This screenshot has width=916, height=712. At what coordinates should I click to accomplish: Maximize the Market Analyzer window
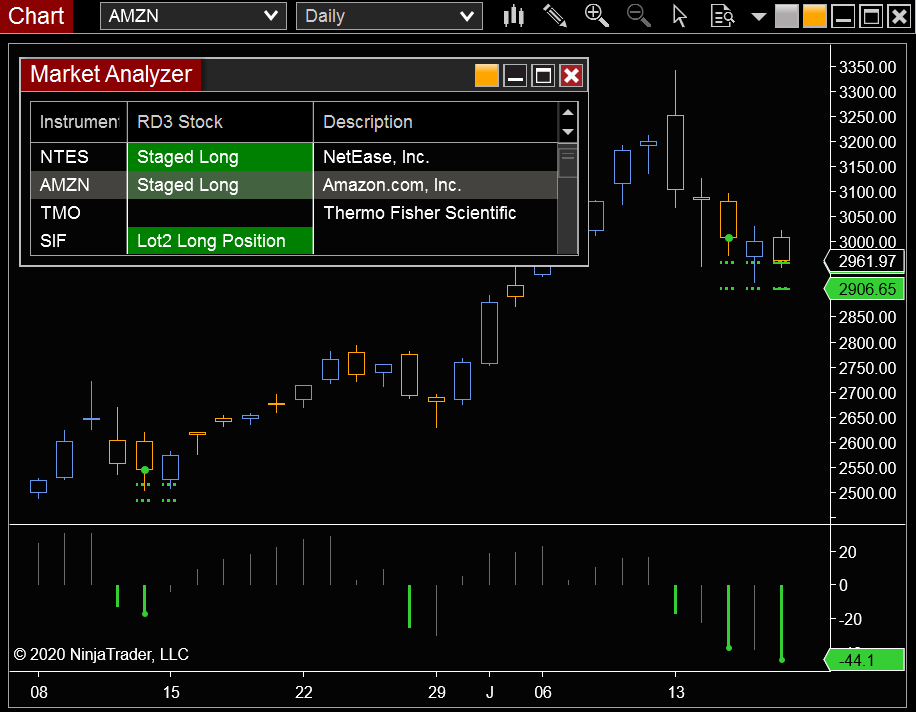tap(543, 75)
